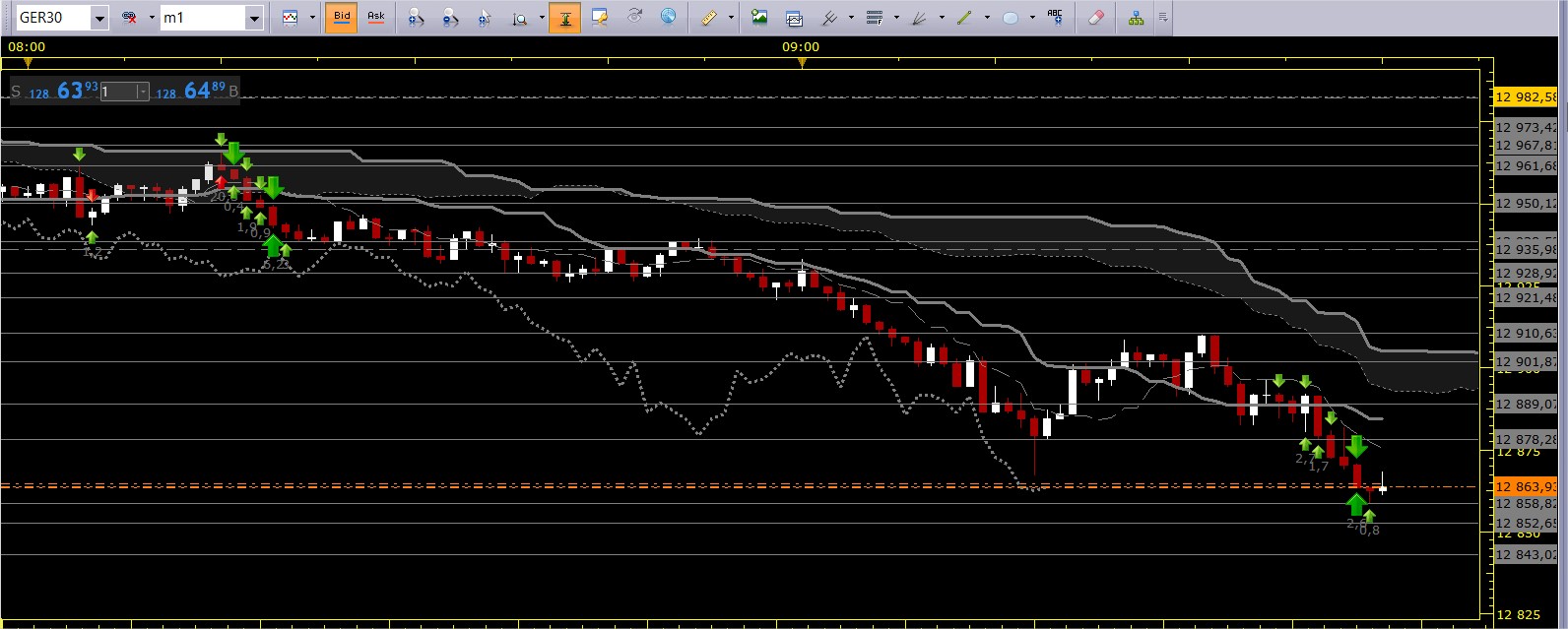1568x629 pixels.
Task: Expand the shape tool options arrow
Action: pyautogui.click(x=1032, y=18)
